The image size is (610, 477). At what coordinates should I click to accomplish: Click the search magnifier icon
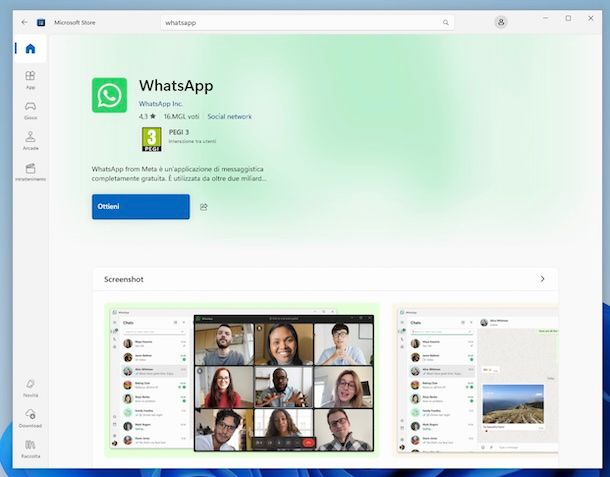(x=445, y=23)
